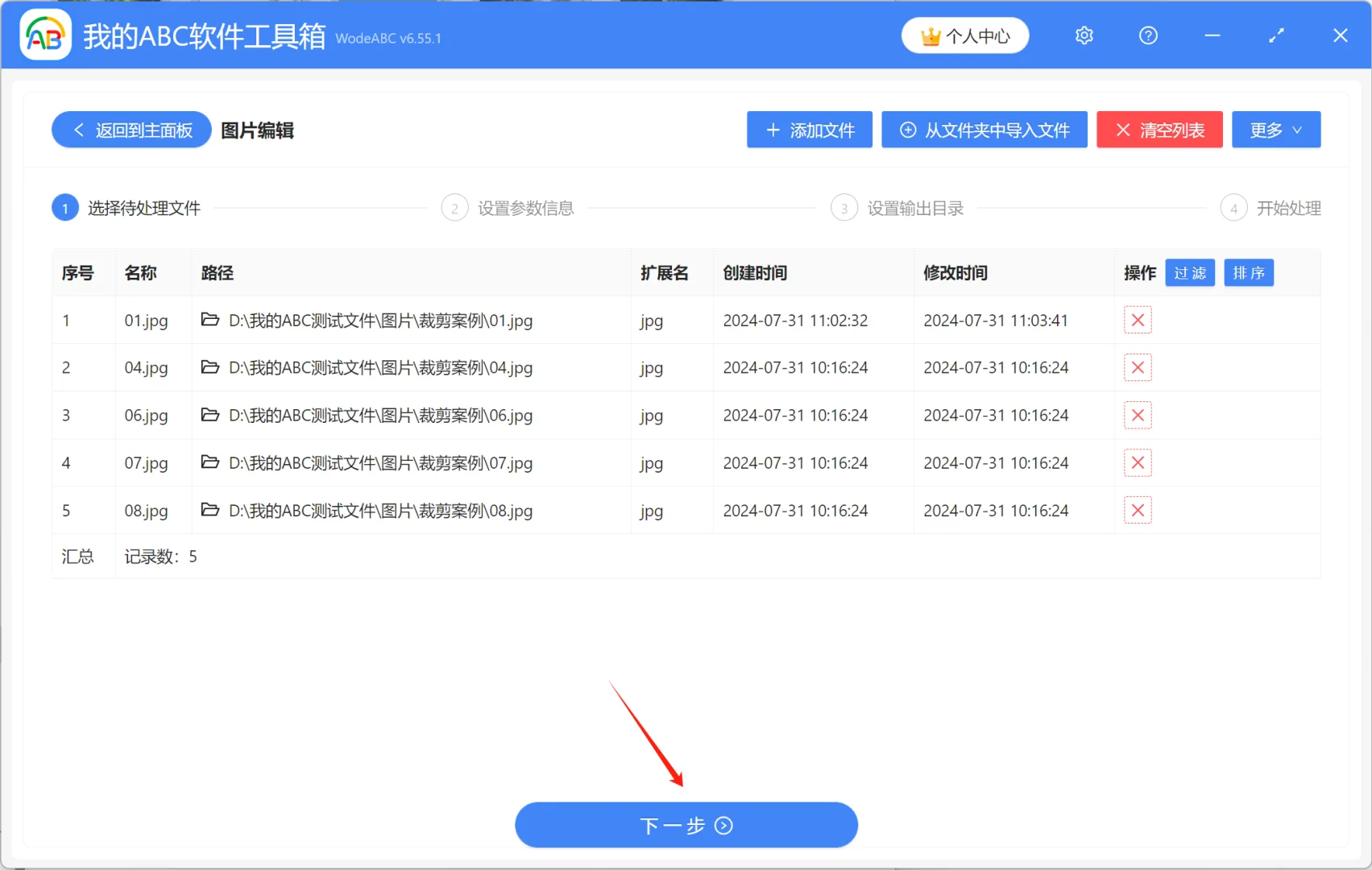Open the 过滤 filter control

pos(1190,272)
